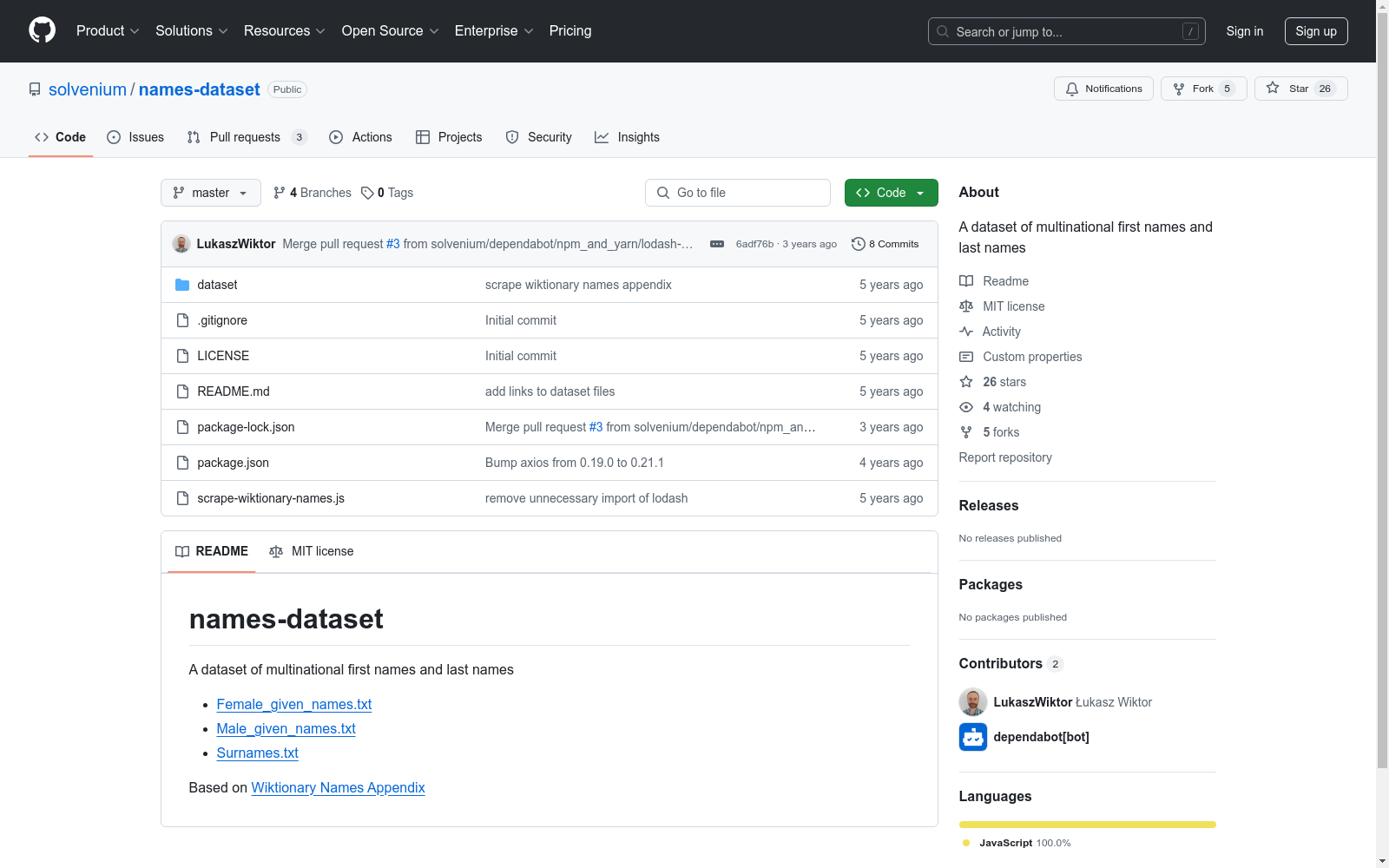1389x868 pixels.
Task: Click the Notifications bell button
Action: 1103,89
